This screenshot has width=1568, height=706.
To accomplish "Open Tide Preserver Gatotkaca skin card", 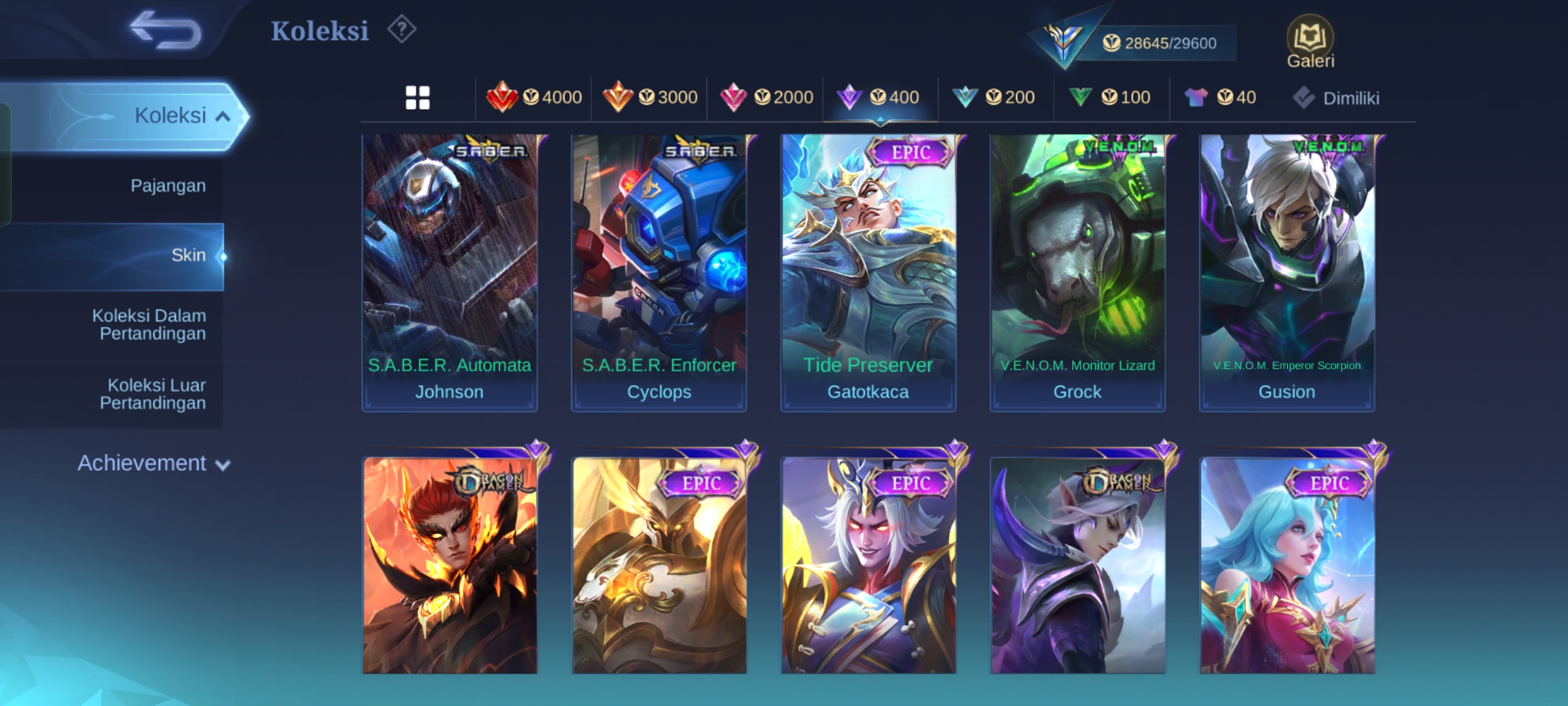I will pos(868,273).
